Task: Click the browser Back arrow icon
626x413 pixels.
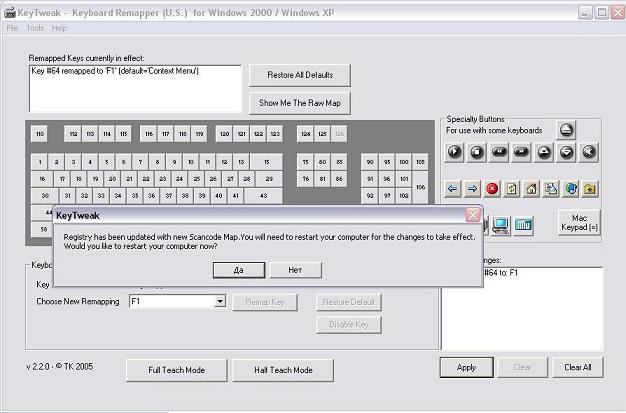Action: (x=452, y=189)
